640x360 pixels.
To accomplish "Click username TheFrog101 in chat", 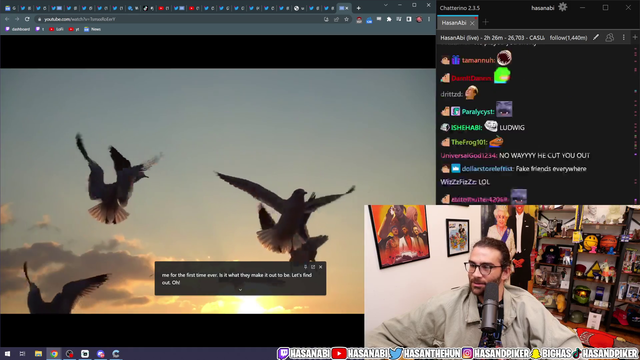I will click(469, 142).
